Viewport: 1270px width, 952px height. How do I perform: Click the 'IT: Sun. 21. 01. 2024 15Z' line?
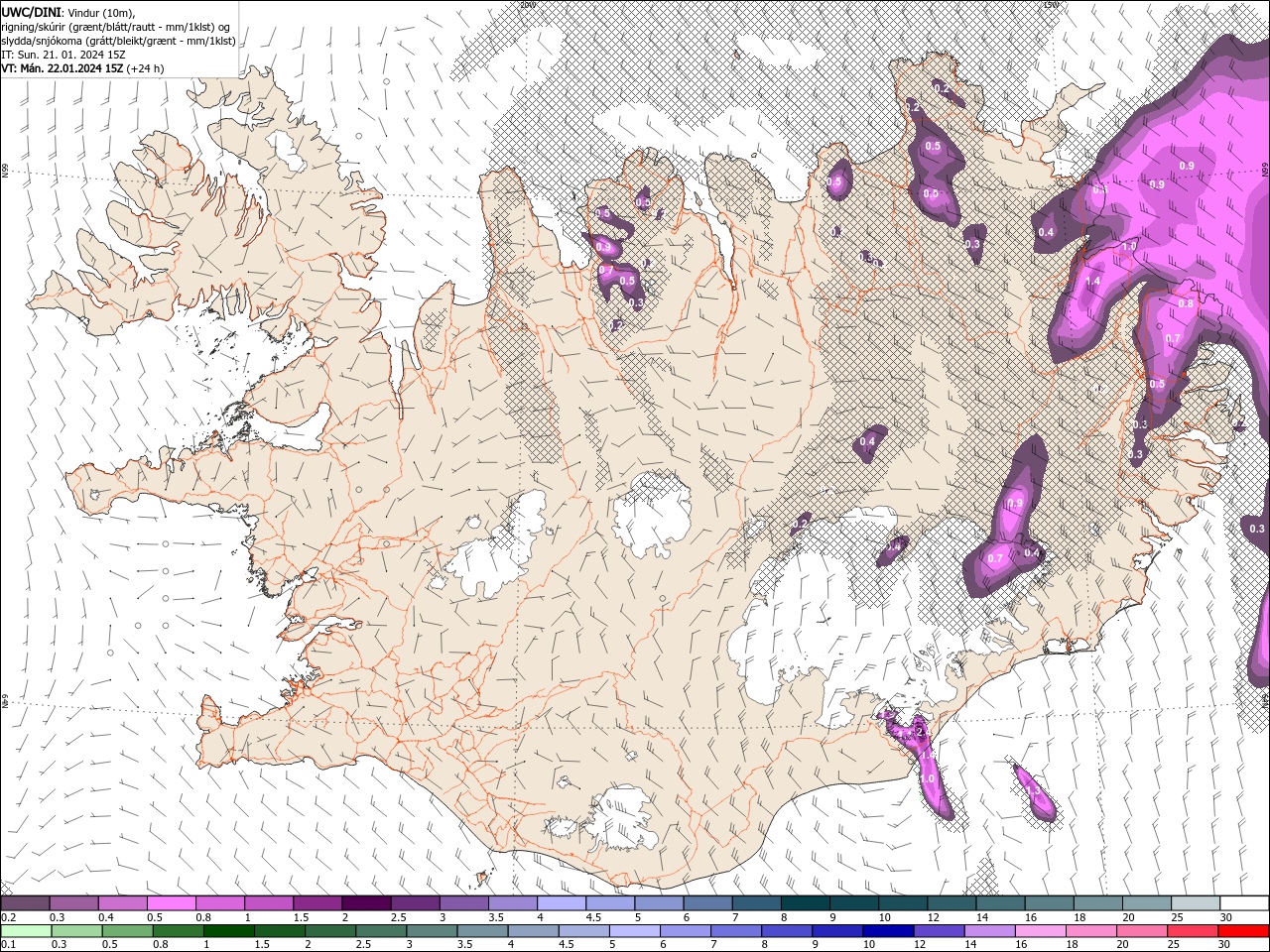tap(63, 55)
